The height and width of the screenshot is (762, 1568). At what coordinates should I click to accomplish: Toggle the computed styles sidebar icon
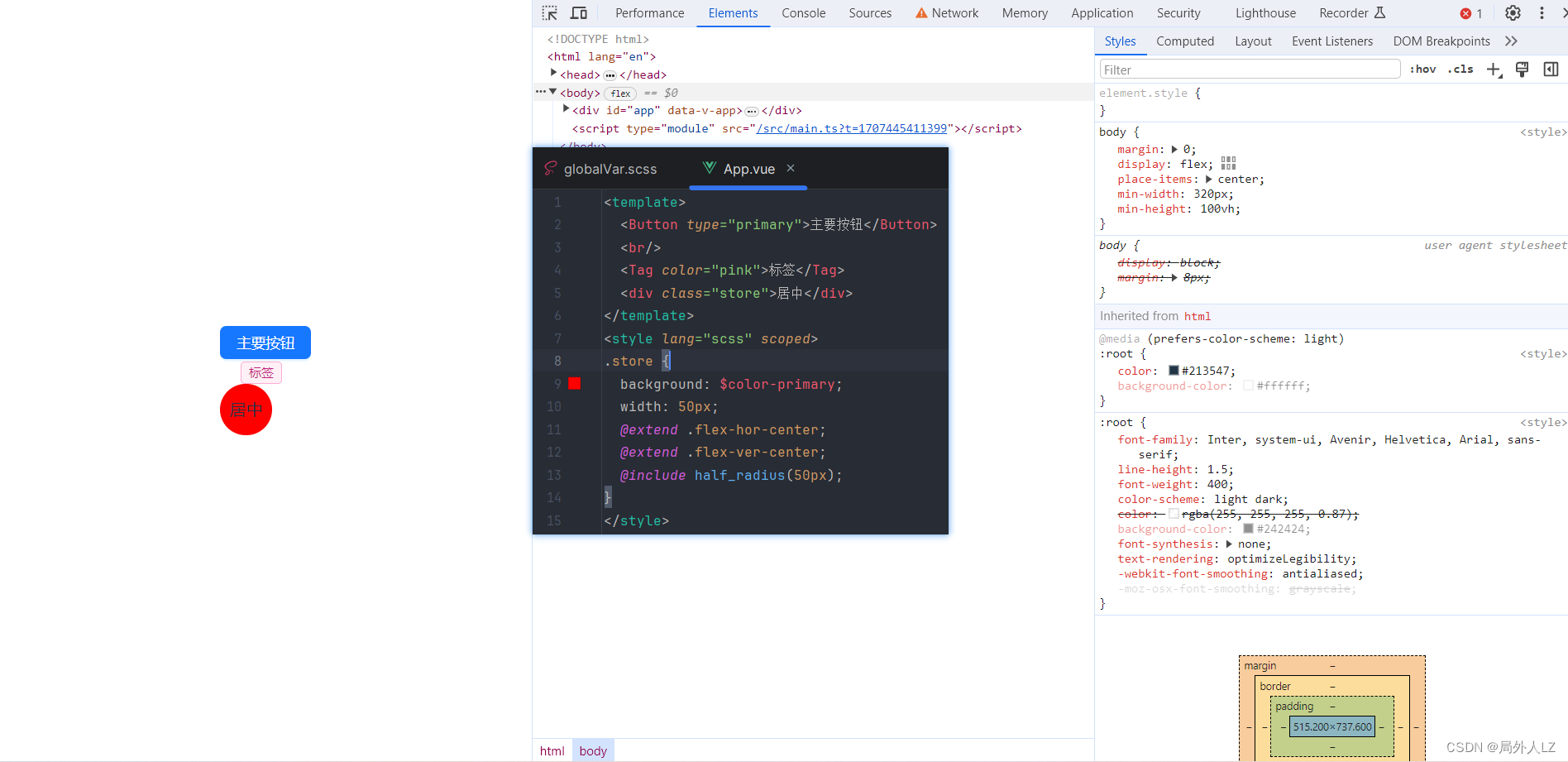(x=1551, y=69)
